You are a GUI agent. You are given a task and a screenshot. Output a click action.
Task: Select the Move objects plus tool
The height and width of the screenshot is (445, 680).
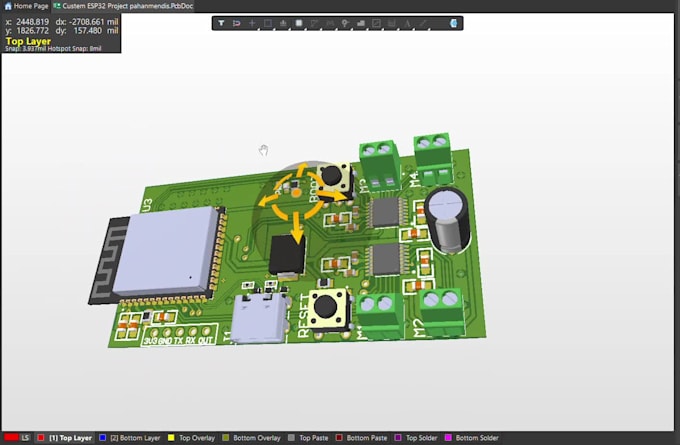tap(252, 23)
